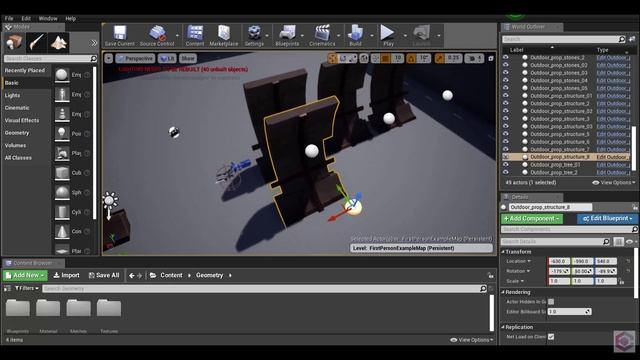
Task: Click the Cylinder primitive icon
Action: [x=62, y=212]
